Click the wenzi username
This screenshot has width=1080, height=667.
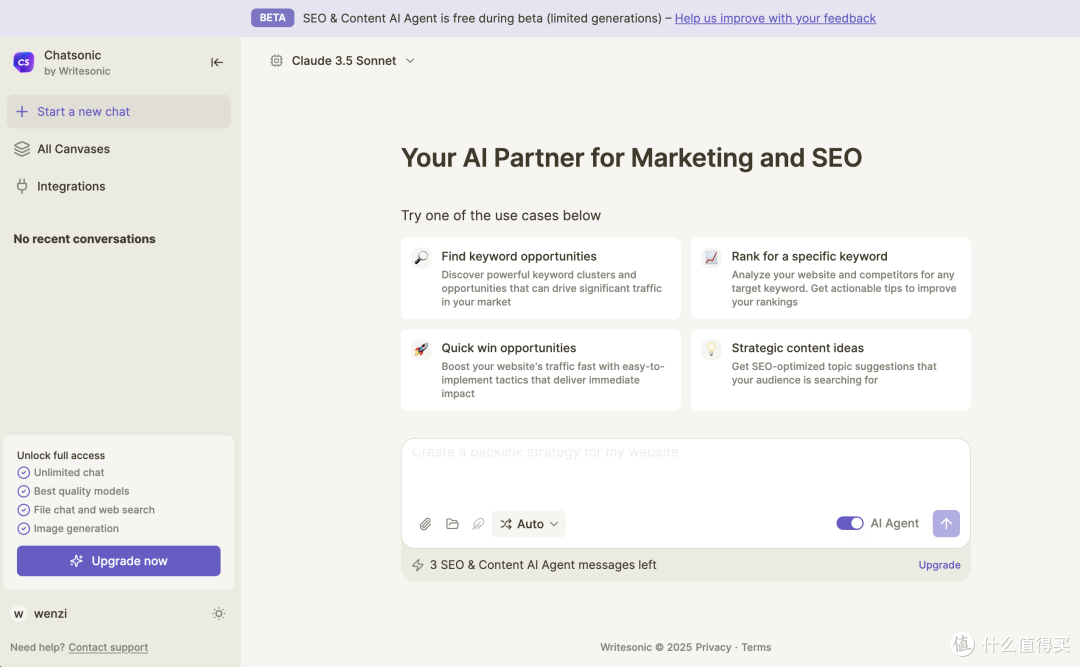(50, 614)
